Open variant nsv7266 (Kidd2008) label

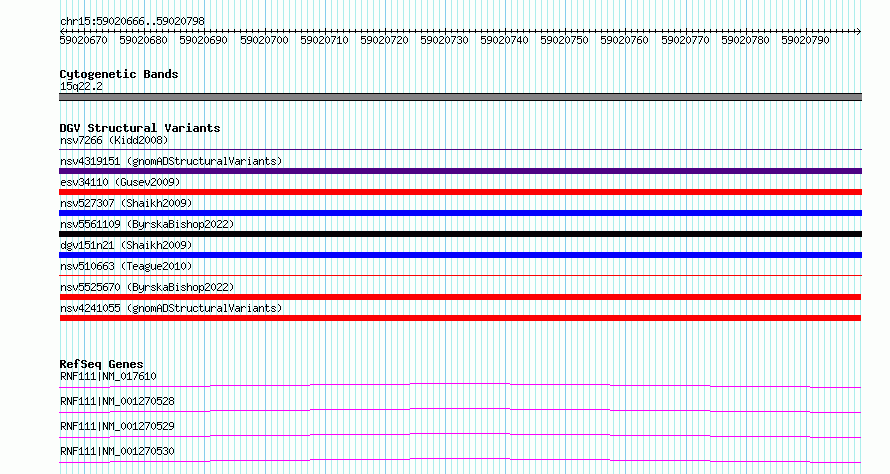[114, 140]
